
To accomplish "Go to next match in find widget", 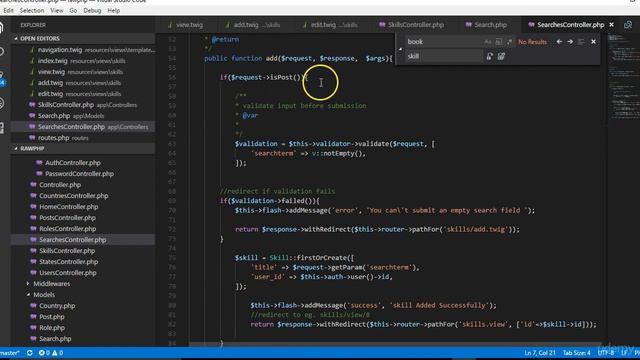I will point(570,42).
